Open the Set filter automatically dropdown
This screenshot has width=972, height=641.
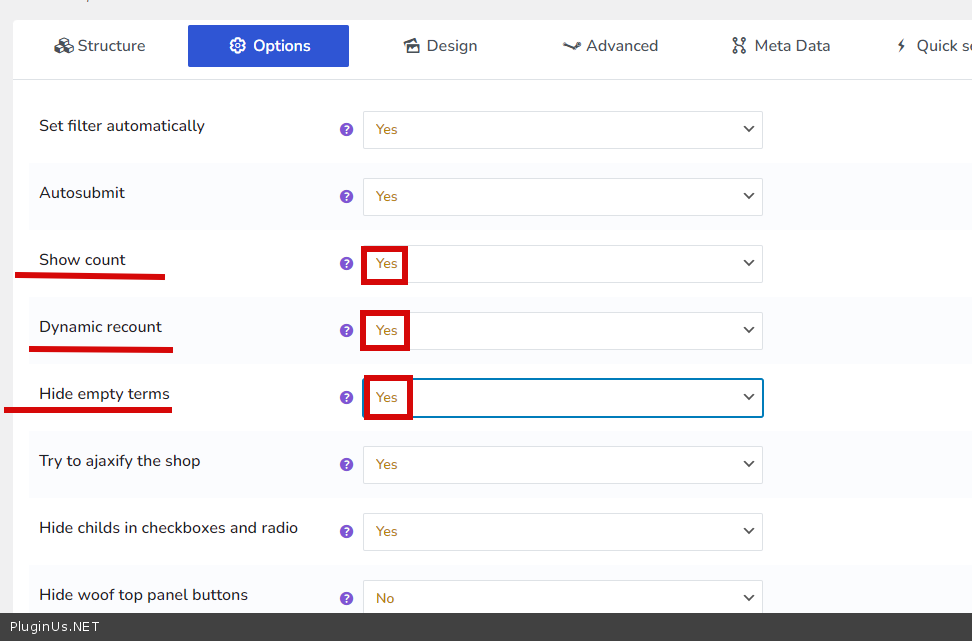point(562,130)
